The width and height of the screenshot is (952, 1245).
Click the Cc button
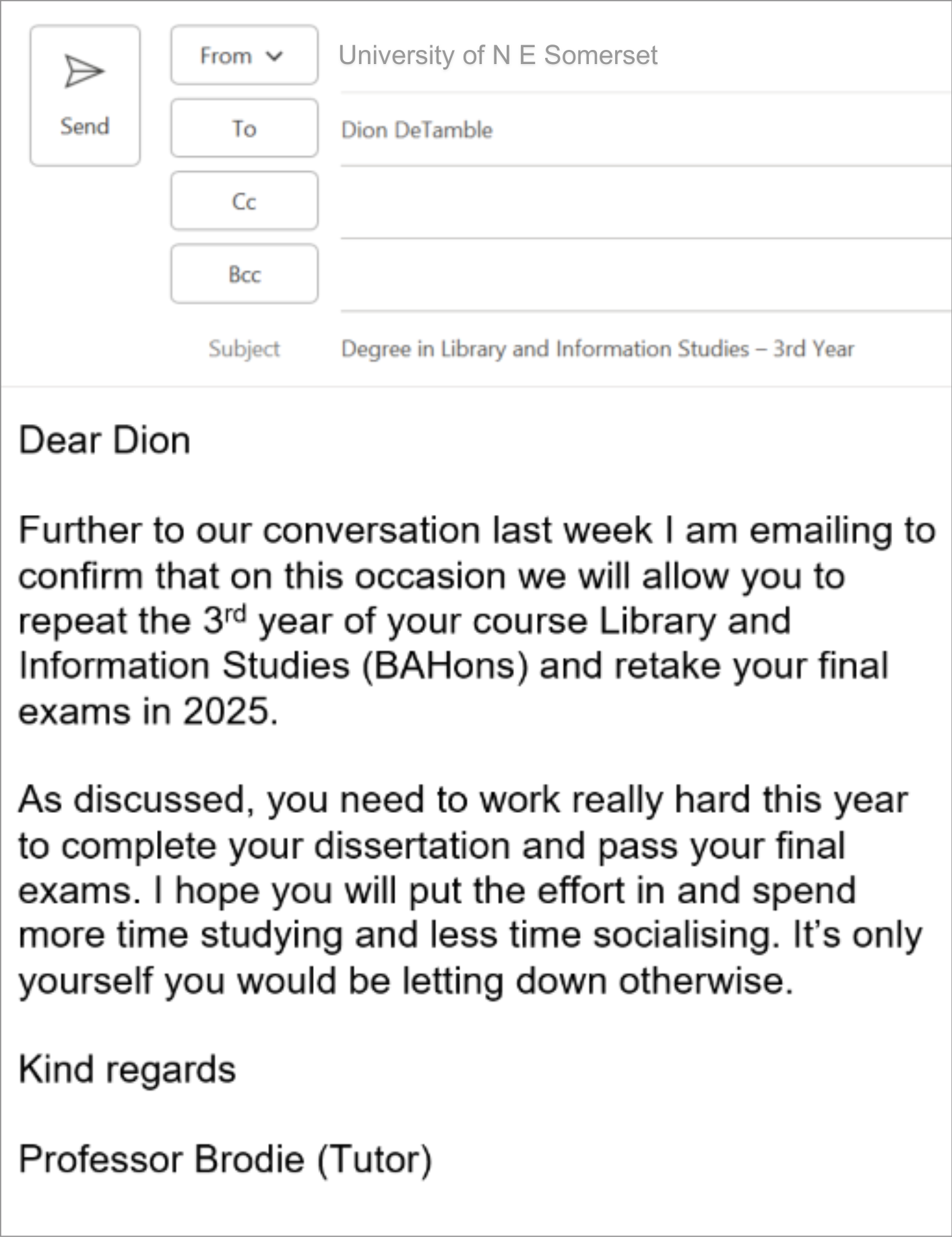tap(244, 201)
